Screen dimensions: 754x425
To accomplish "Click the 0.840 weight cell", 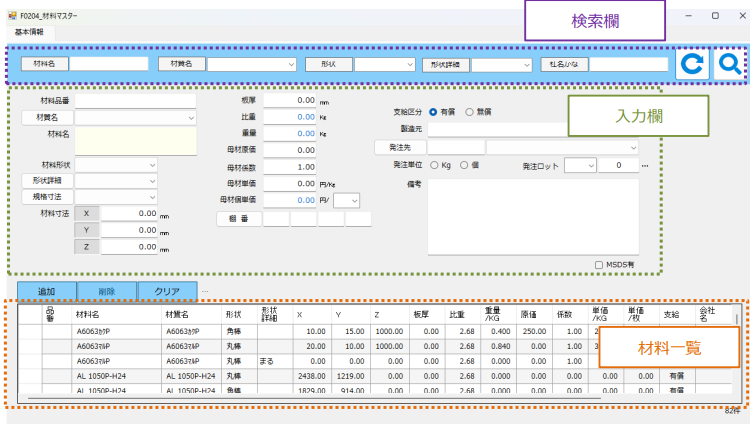I will click(x=498, y=347).
